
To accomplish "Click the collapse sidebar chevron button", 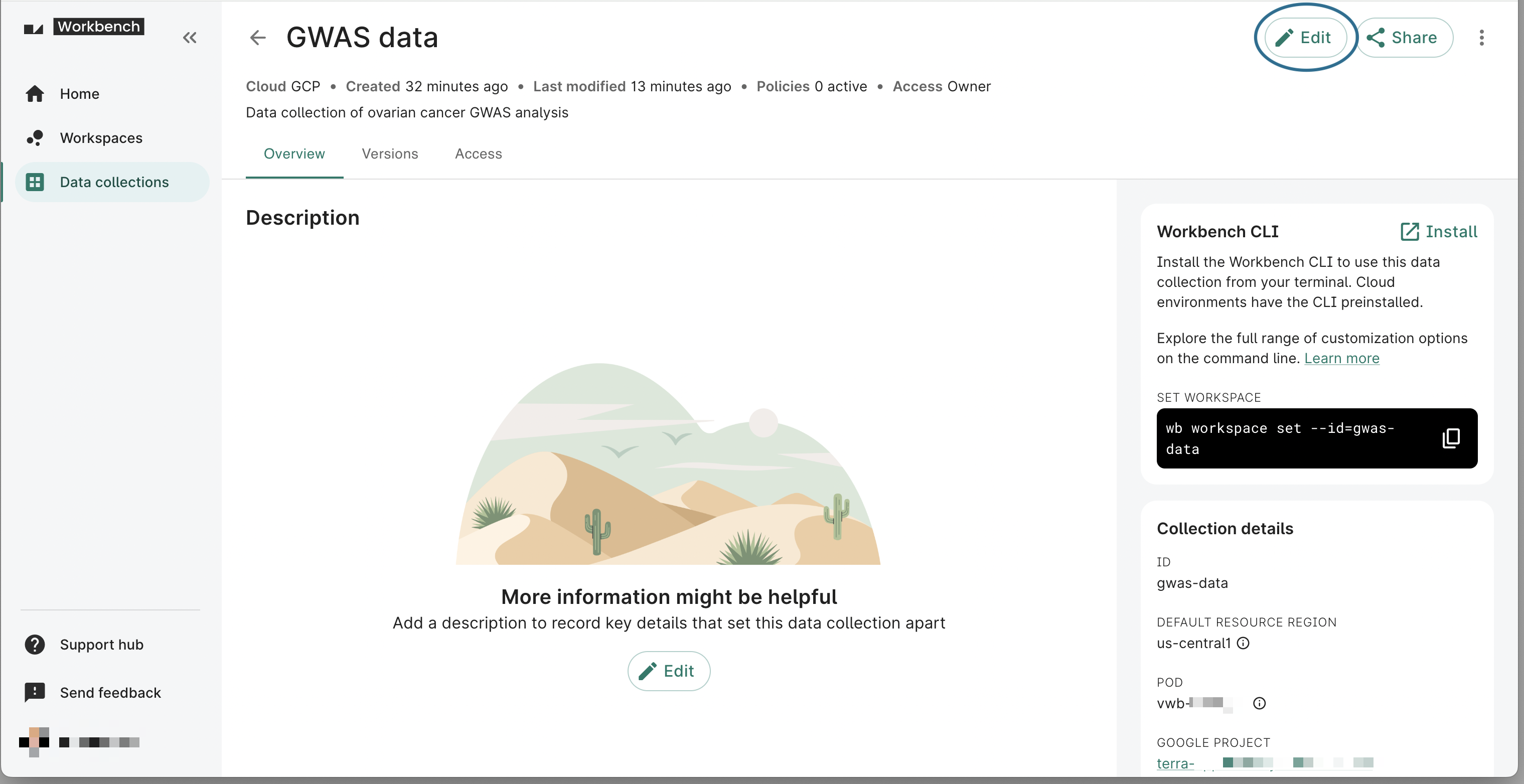I will 190,37.
